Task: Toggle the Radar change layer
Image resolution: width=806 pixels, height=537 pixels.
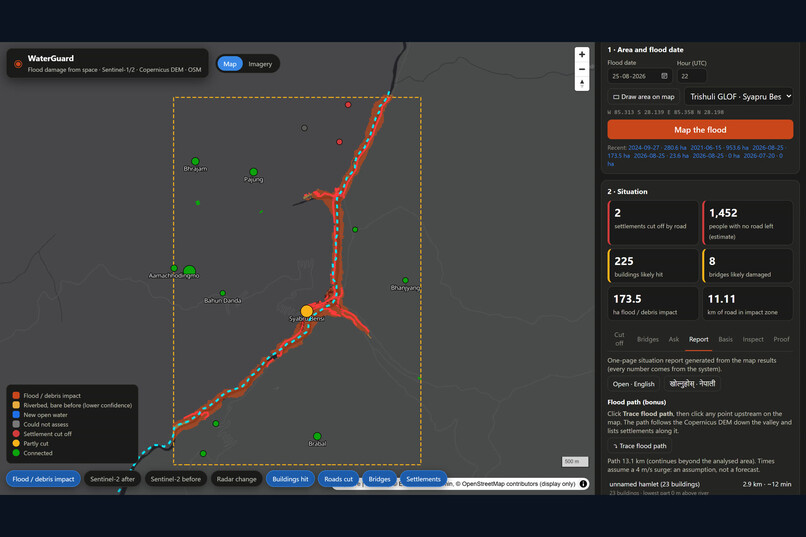Action: pyautogui.click(x=236, y=479)
